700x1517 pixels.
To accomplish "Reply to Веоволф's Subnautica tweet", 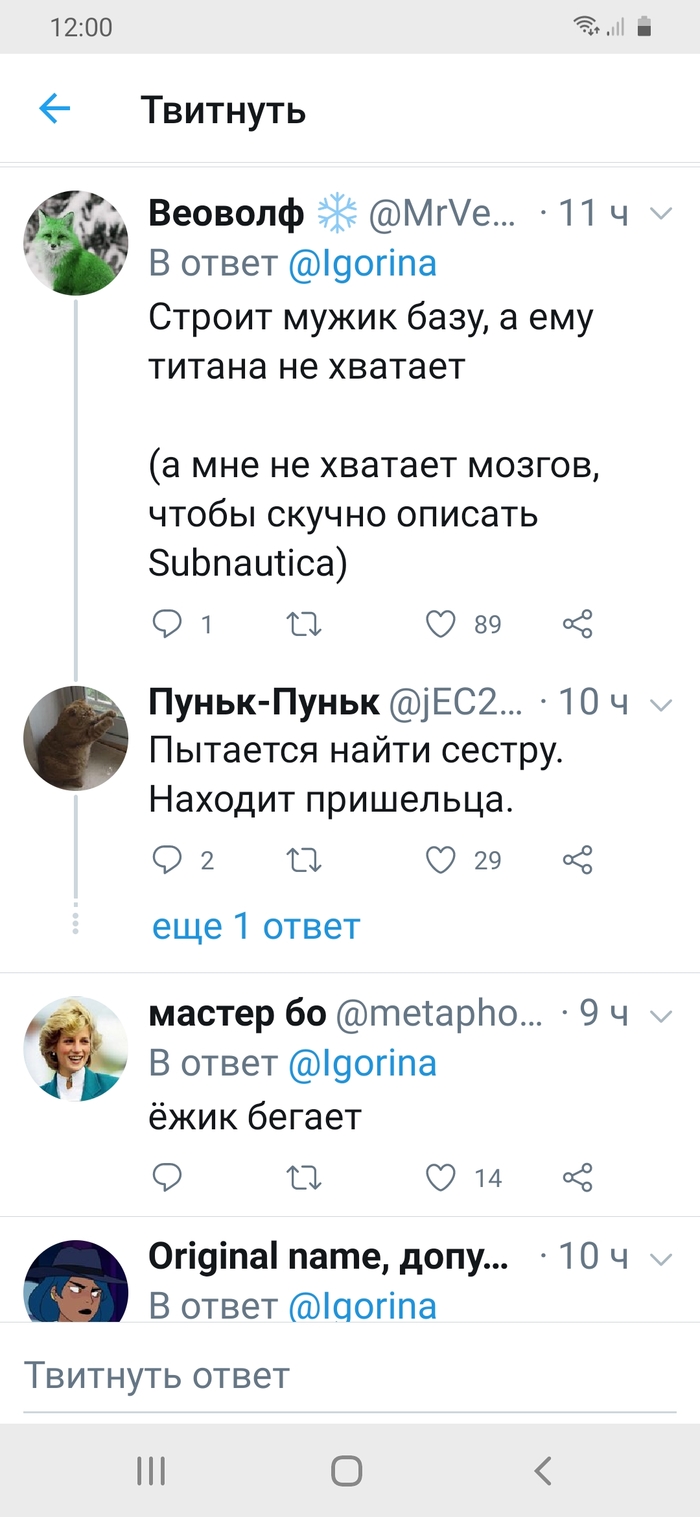I will [167, 625].
